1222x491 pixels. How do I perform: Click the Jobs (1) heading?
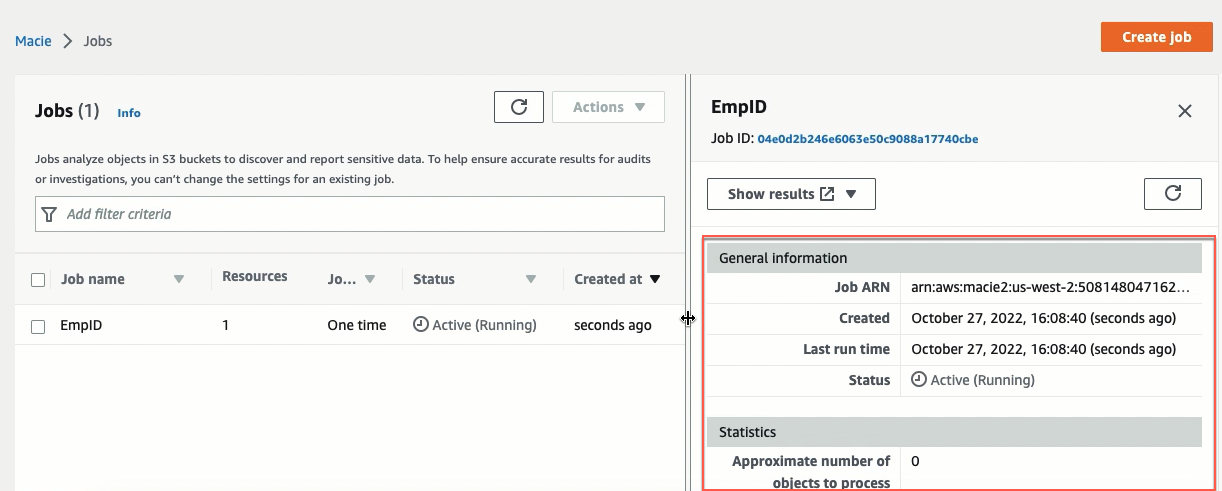pos(67,111)
